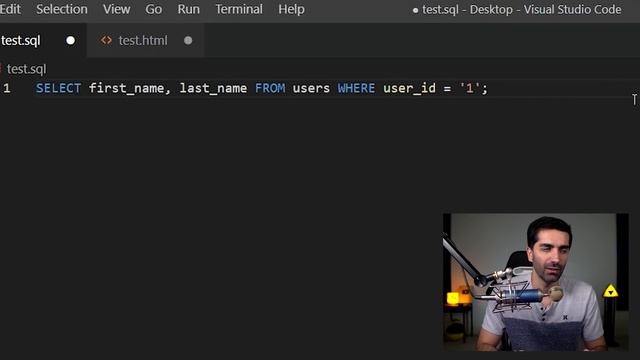Image resolution: width=640 pixels, height=360 pixels.
Task: Click the WHERE keyword
Action: 356,88
